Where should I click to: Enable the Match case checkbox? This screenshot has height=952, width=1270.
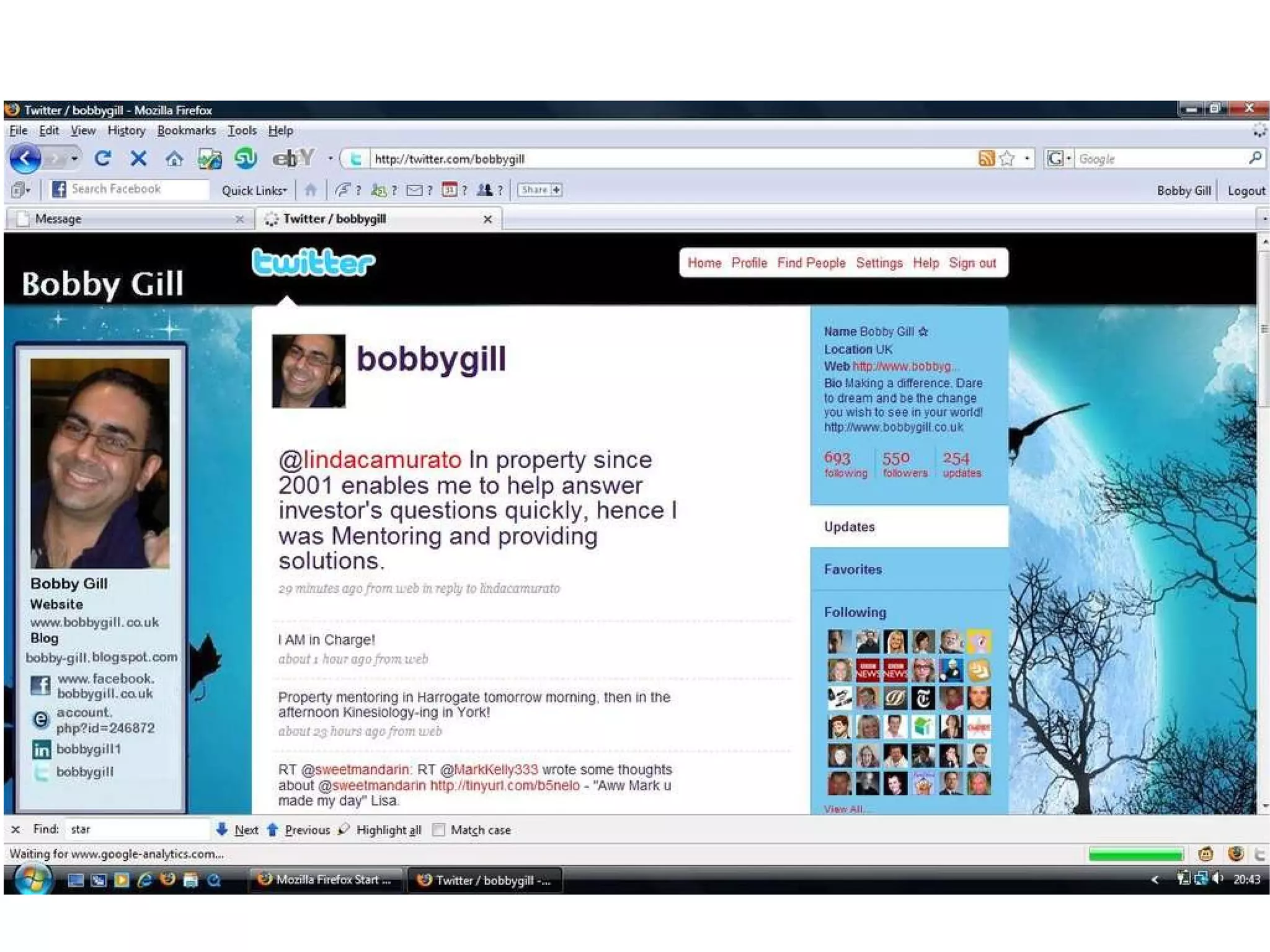point(438,830)
